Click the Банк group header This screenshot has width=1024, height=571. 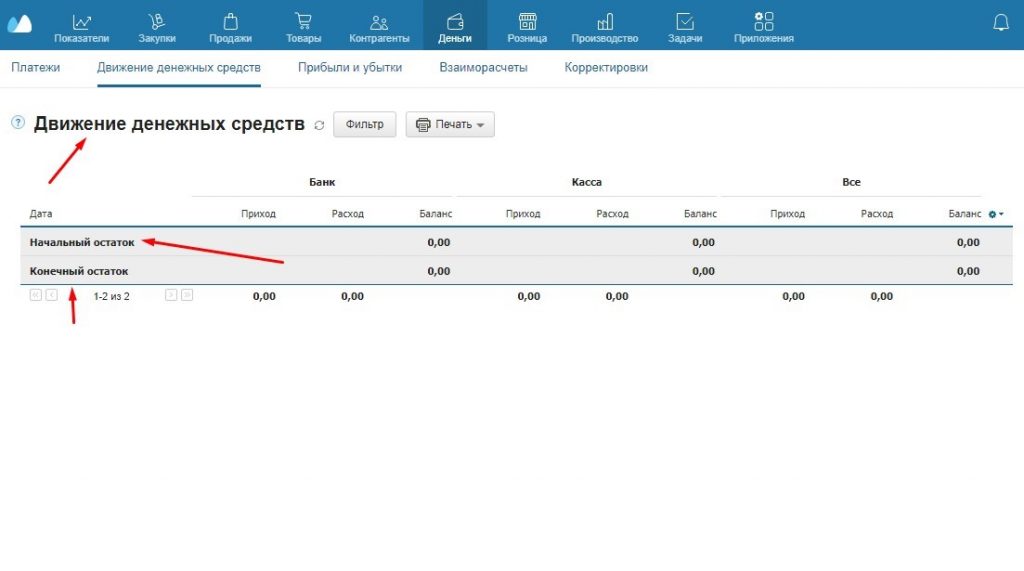[x=322, y=182]
